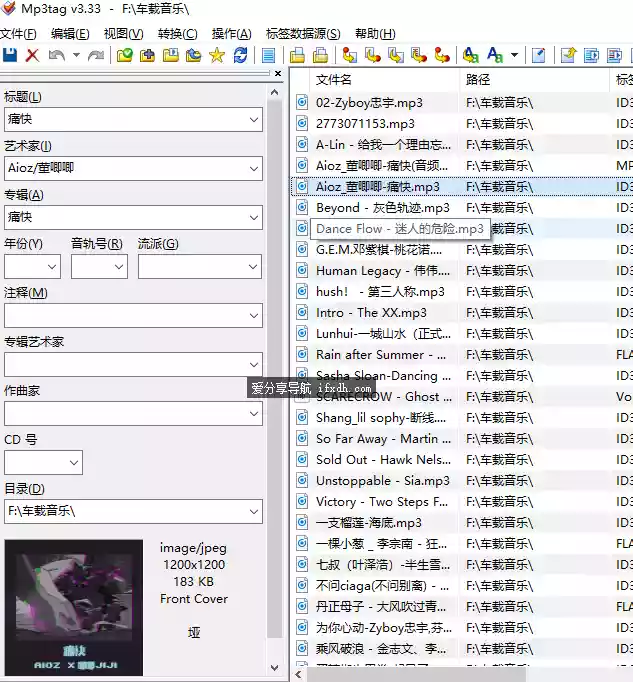Open the CD 号 dropdown
Viewport: 633px width, 682px height.
point(74,463)
